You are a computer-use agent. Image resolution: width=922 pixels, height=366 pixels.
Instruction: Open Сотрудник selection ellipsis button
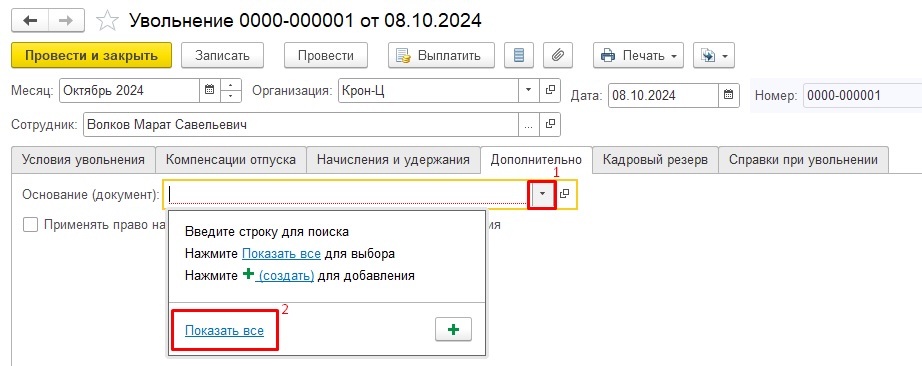coord(528,125)
